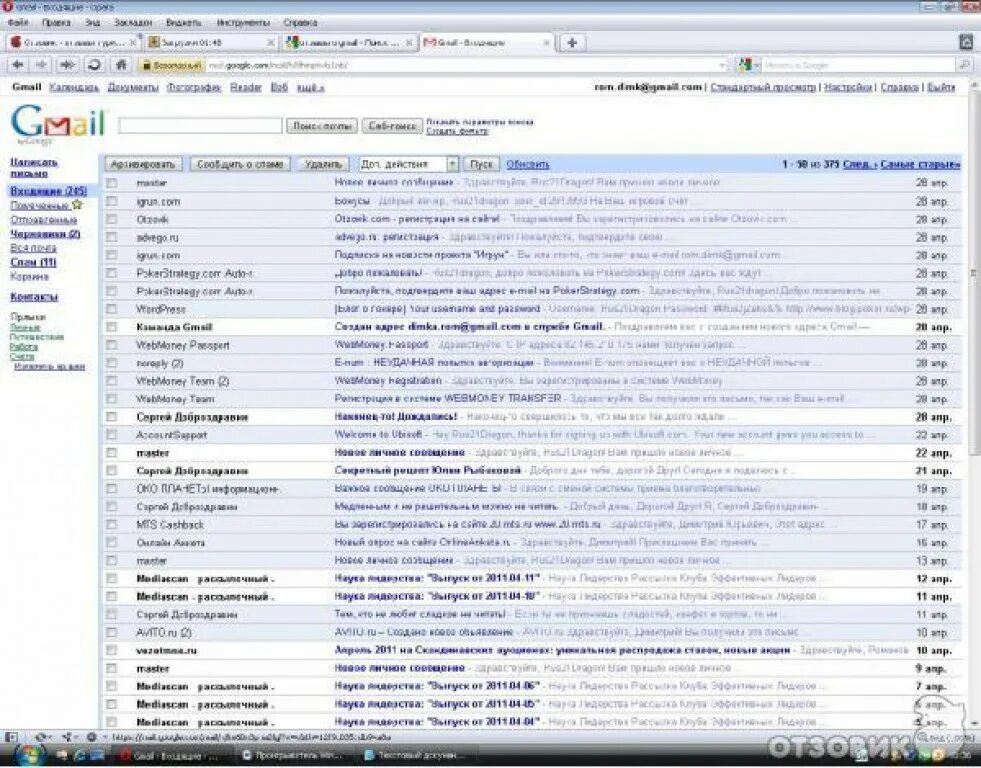This screenshot has height=768, width=981.
Task: Click the Google search field in toolbar
Action: (x=857, y=65)
